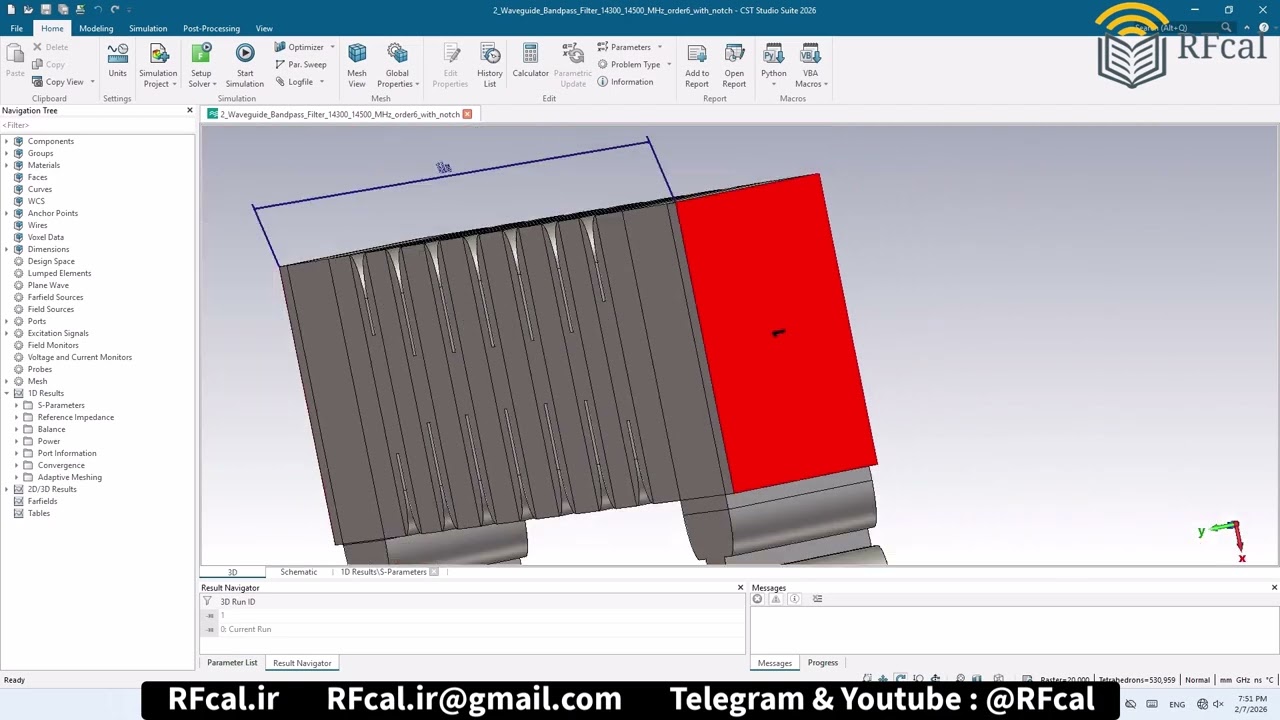1280x720 pixels.
Task: Close the Result Navigator panel
Action: (740, 588)
